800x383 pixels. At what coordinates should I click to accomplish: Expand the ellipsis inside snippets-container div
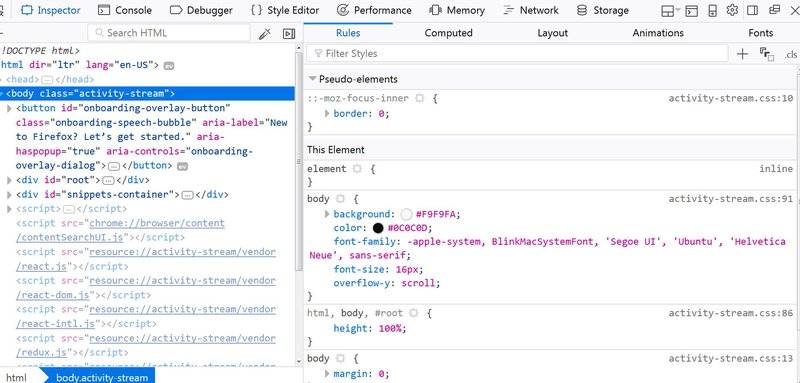tap(187, 195)
